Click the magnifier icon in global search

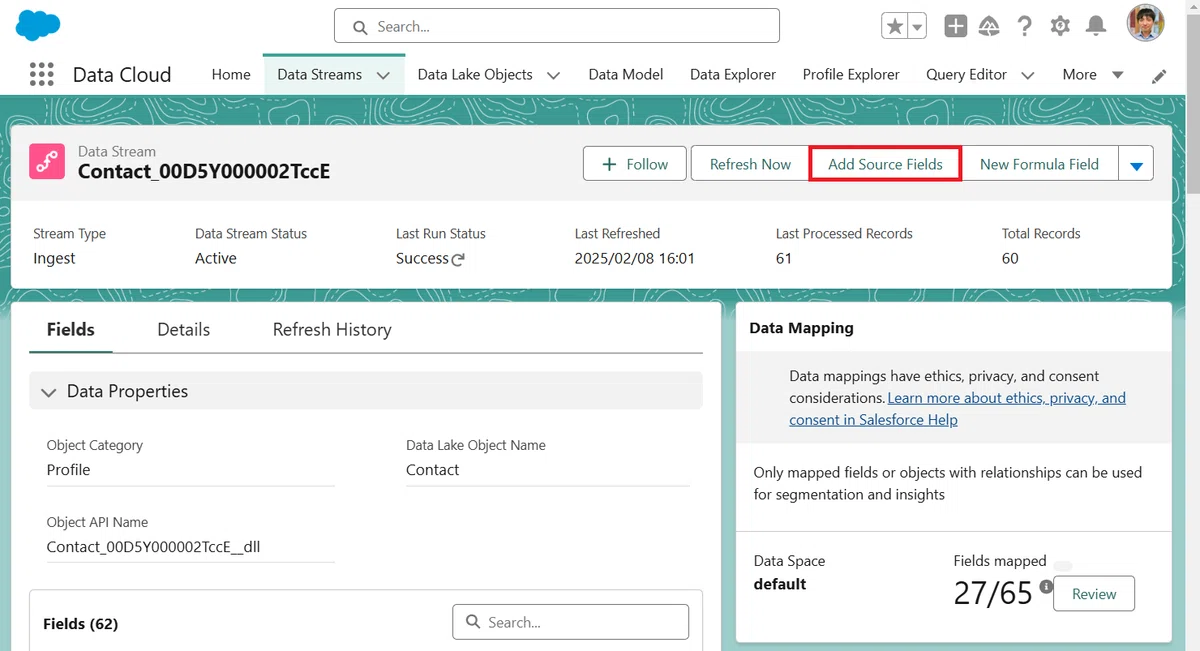358,27
